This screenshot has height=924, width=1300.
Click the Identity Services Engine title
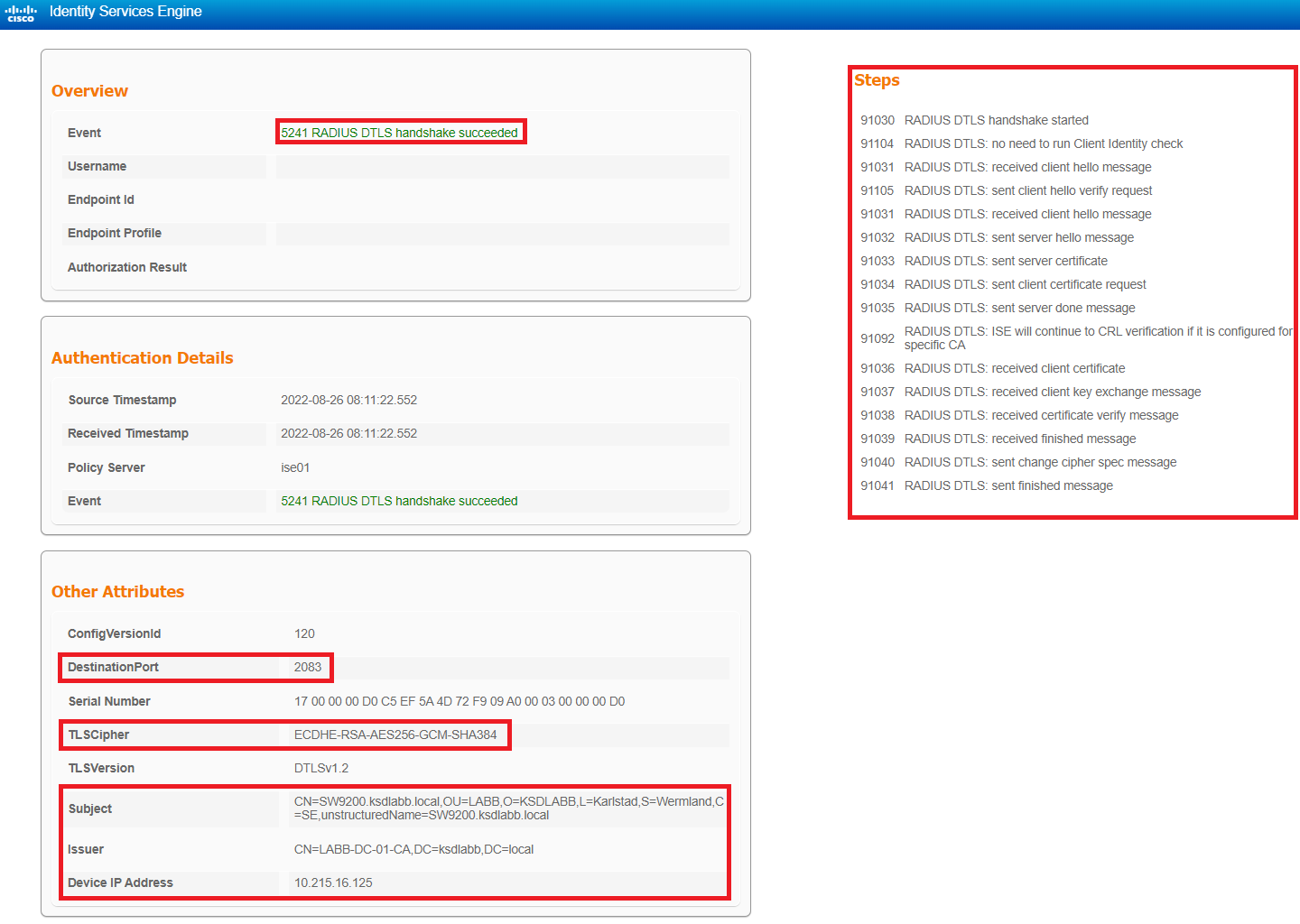pos(125,12)
